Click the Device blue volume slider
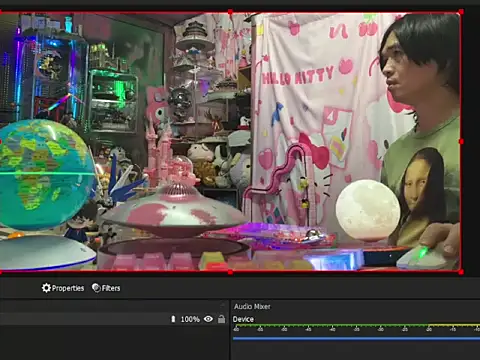 click(x=356, y=338)
